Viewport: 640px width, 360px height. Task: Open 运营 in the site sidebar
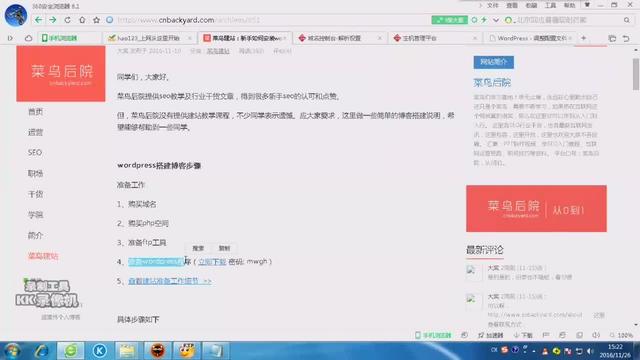point(36,132)
